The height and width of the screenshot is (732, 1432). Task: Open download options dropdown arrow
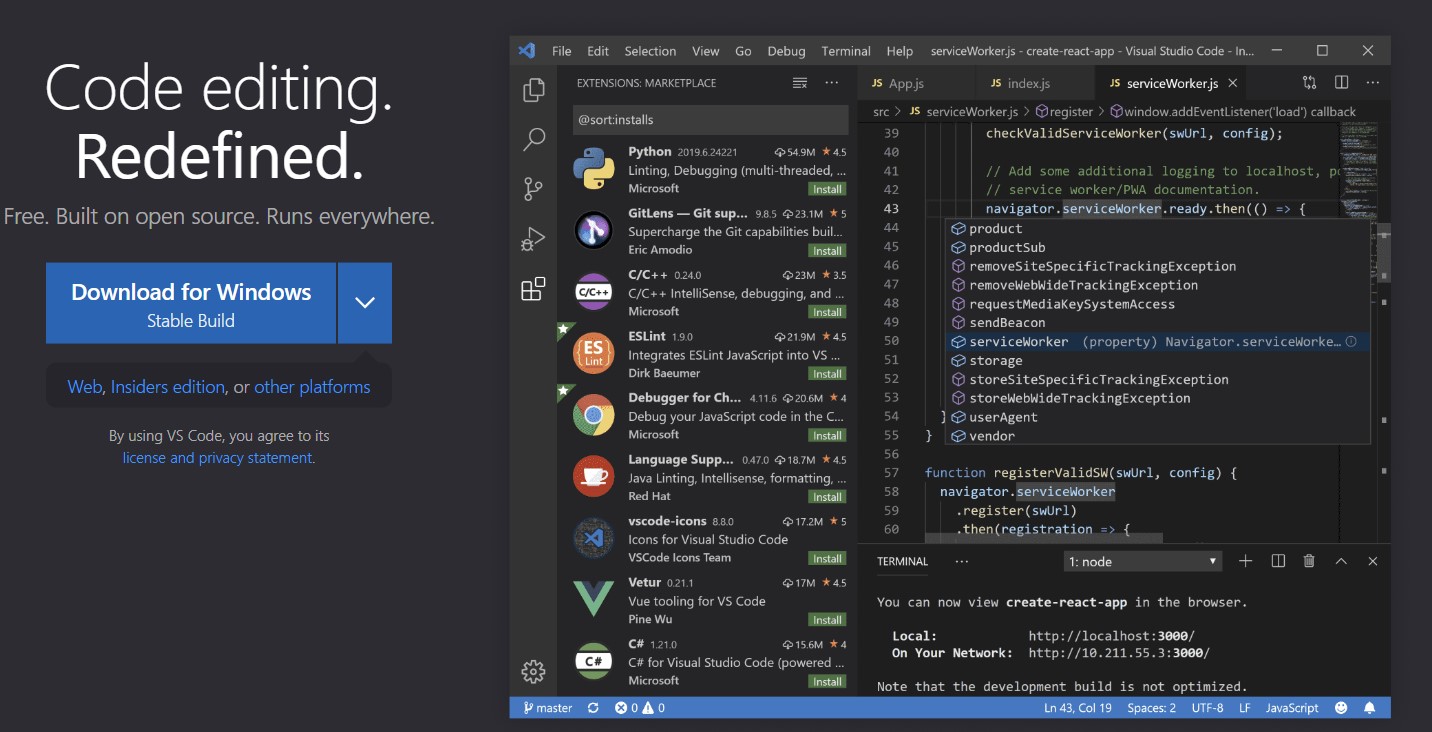pyautogui.click(x=365, y=303)
